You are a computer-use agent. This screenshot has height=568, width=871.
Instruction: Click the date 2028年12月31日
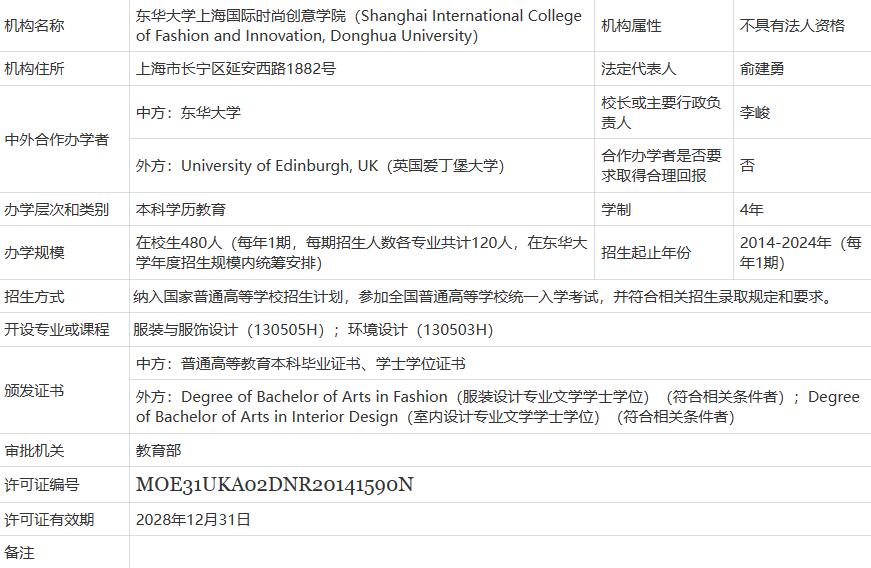193,520
